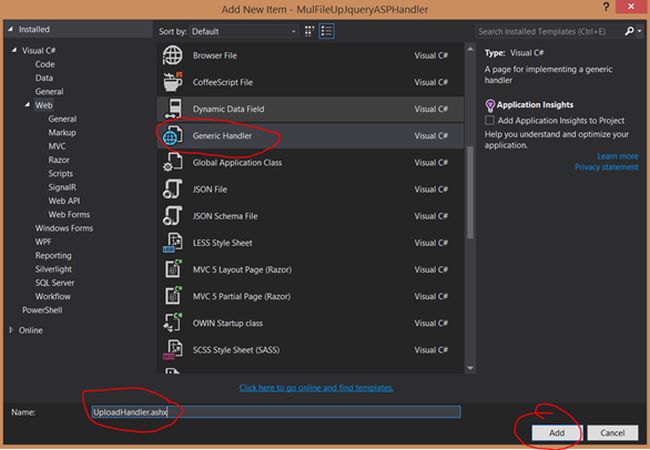Select the Browser File template icon
Viewport: 650px width, 450px height.
172,55
